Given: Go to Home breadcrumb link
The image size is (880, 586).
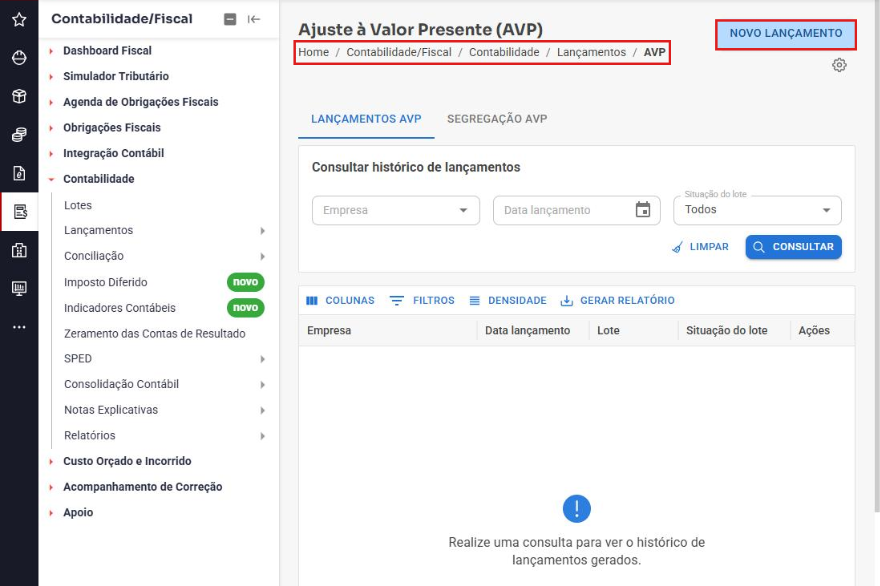Looking at the screenshot, I should pos(313,52).
